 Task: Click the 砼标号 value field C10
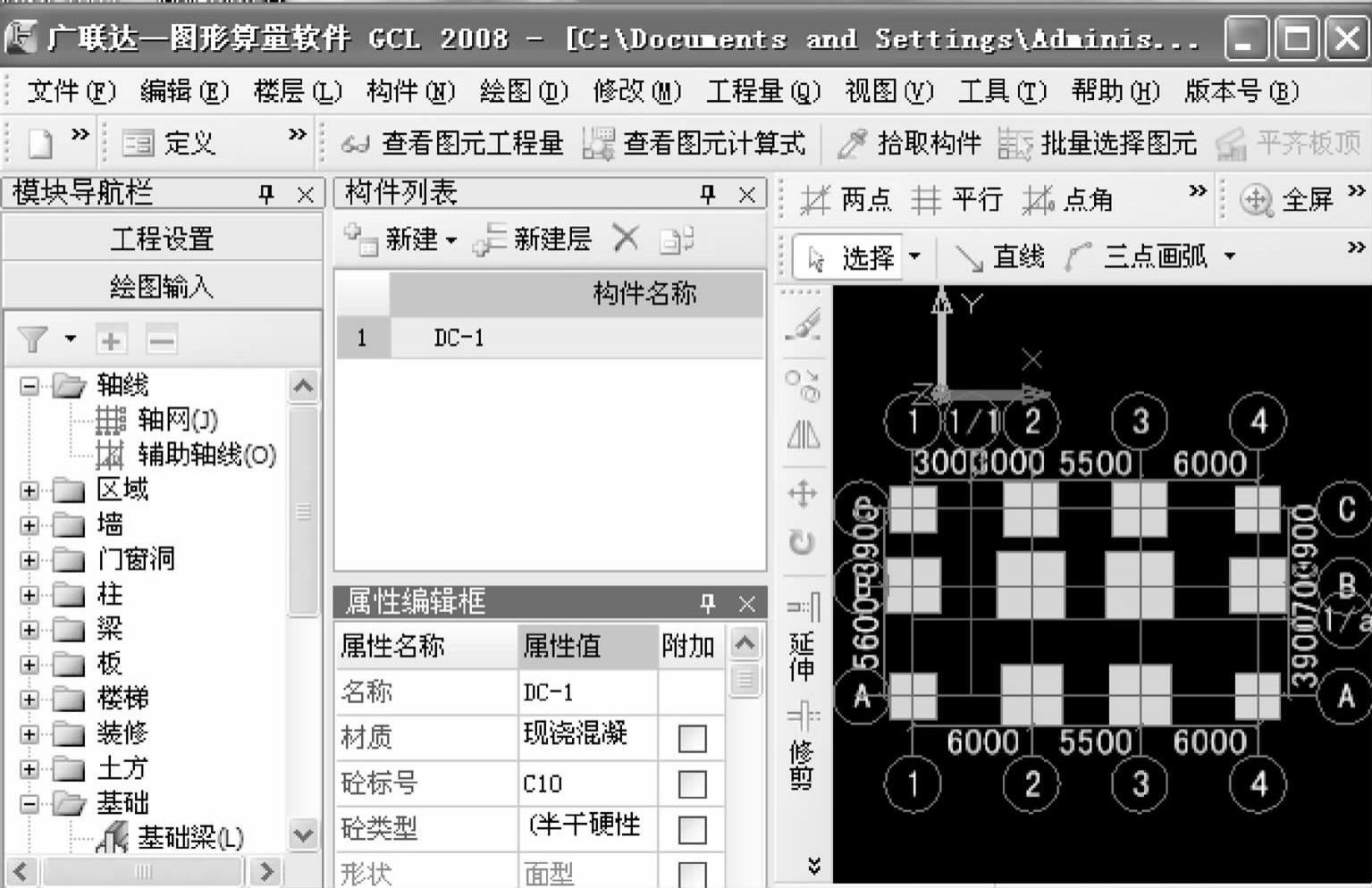tap(587, 783)
